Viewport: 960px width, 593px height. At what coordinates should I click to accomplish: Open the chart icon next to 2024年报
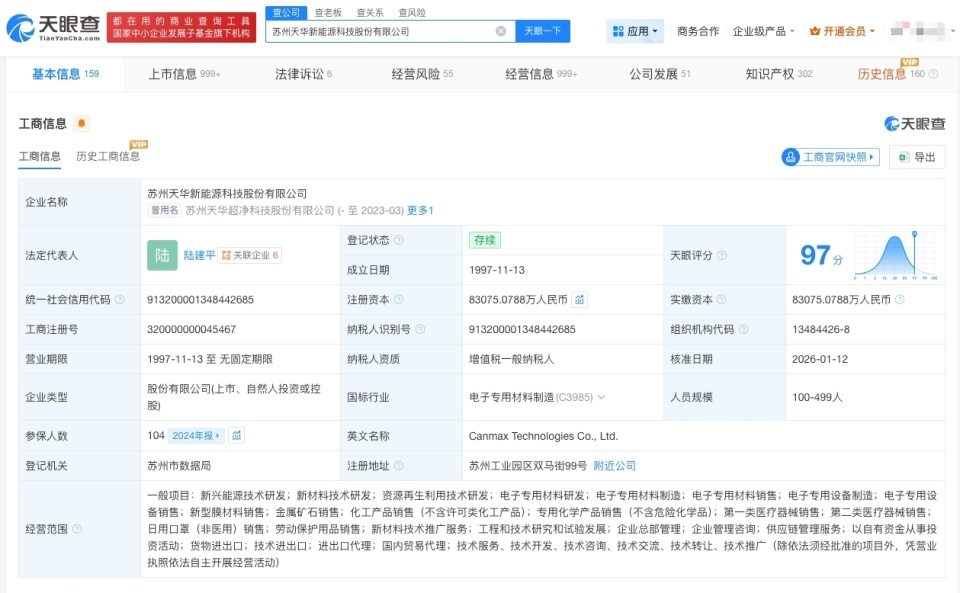click(236, 436)
